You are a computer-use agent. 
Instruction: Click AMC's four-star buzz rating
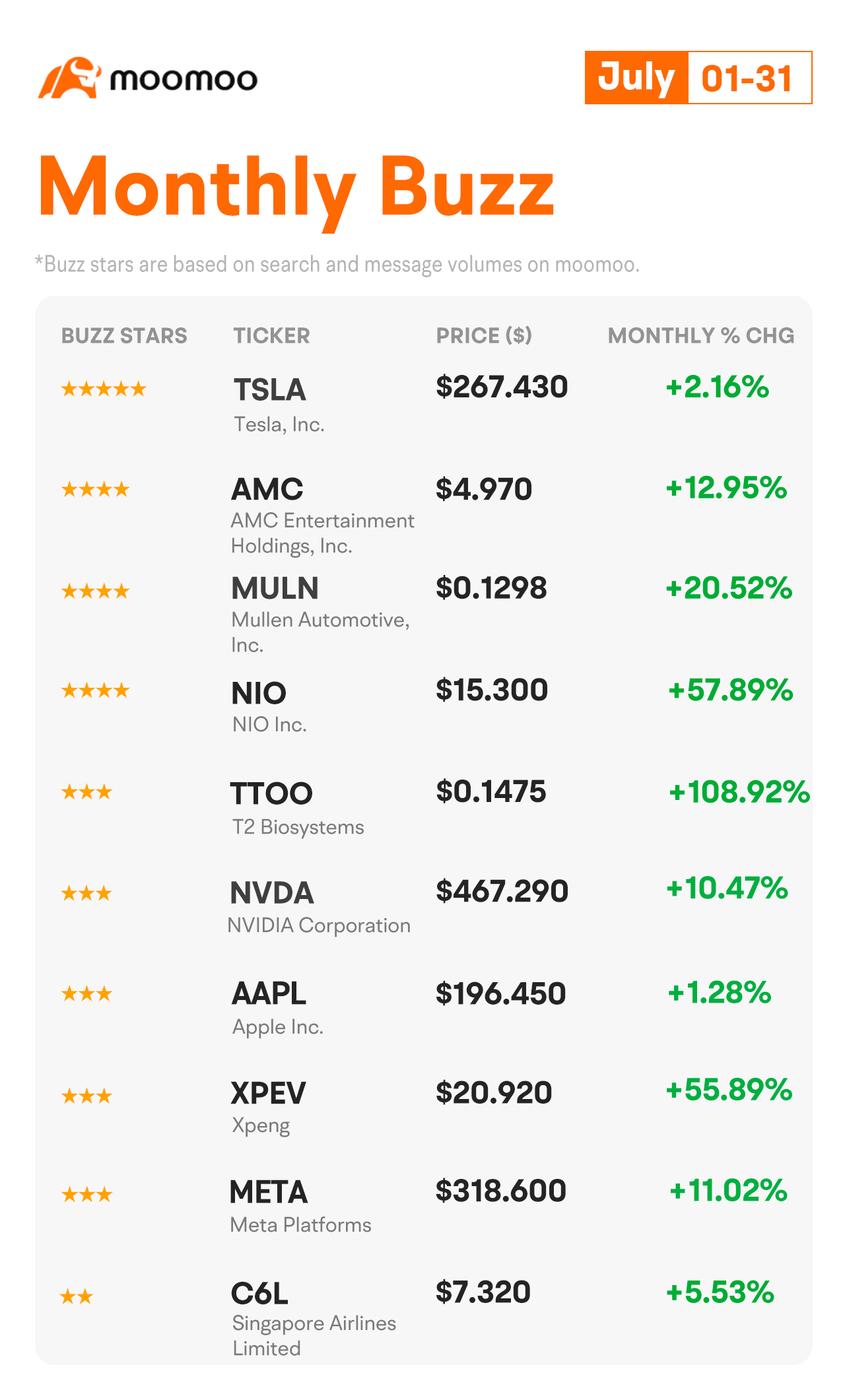(95, 489)
